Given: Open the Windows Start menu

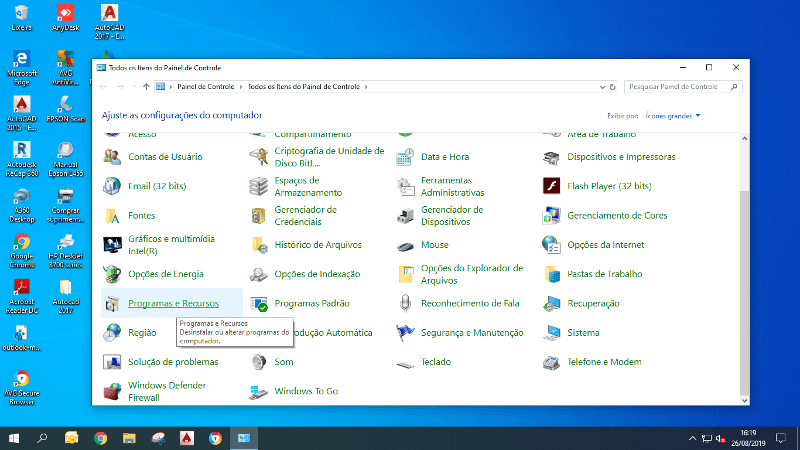Looking at the screenshot, I should (14, 438).
